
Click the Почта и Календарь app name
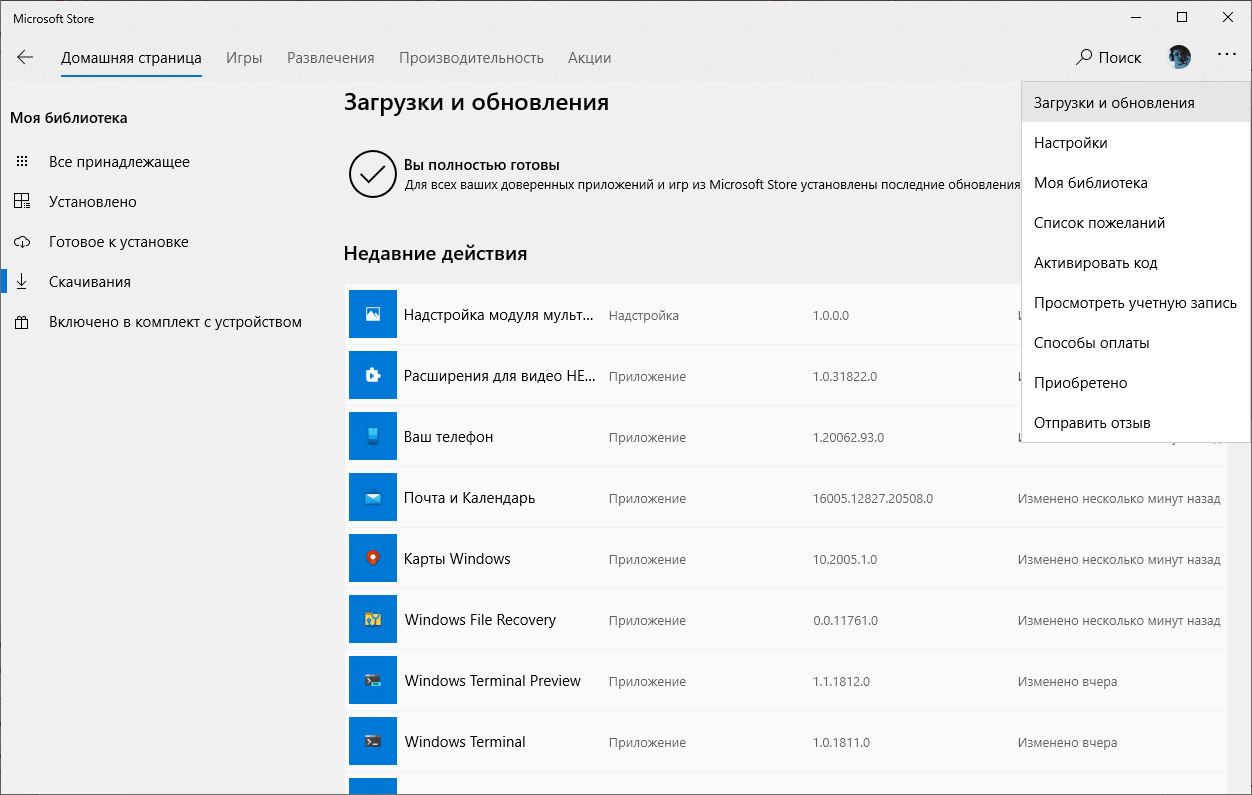tap(469, 497)
